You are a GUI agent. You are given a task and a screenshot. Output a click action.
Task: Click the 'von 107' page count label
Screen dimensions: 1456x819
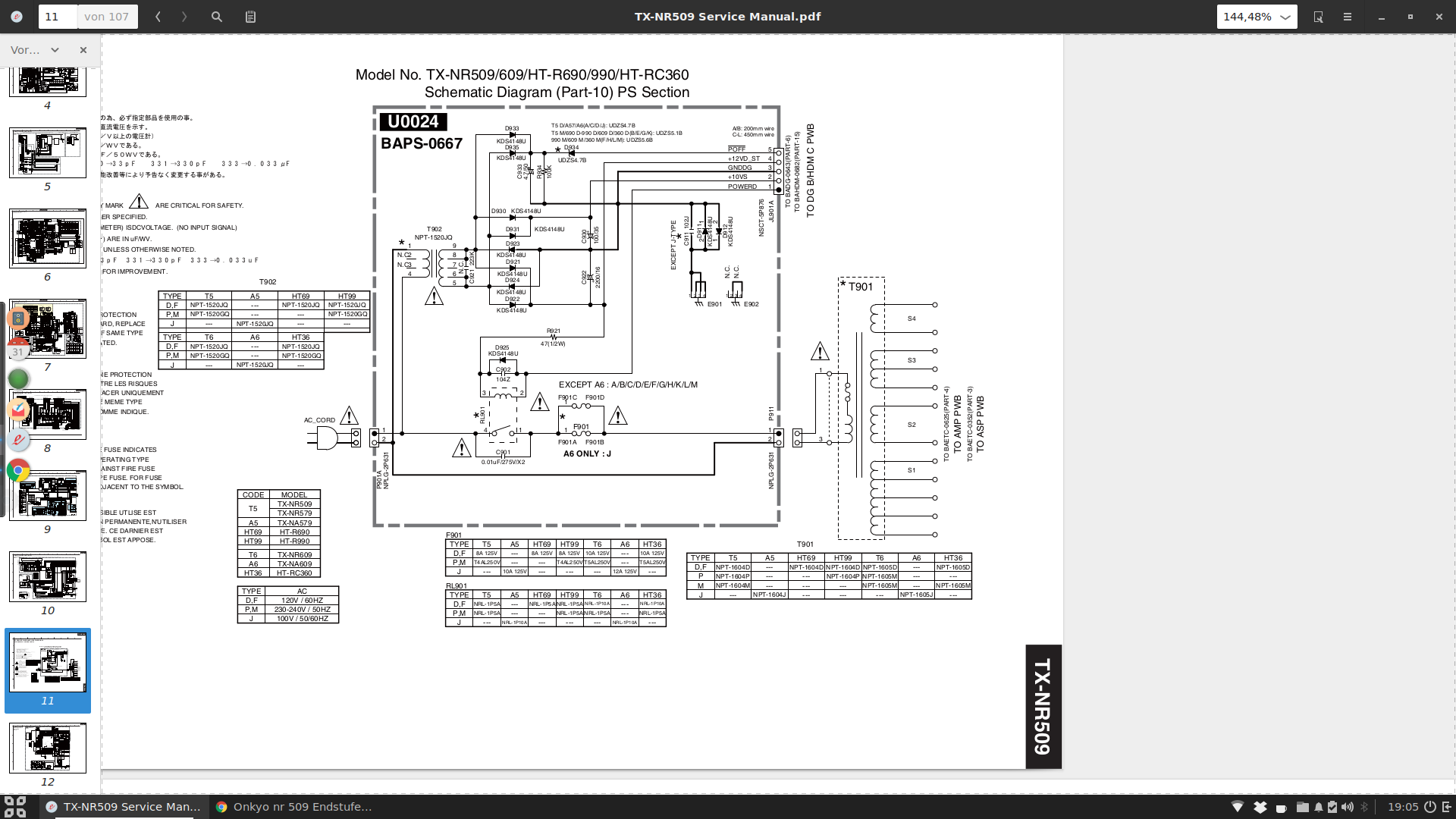click(107, 17)
